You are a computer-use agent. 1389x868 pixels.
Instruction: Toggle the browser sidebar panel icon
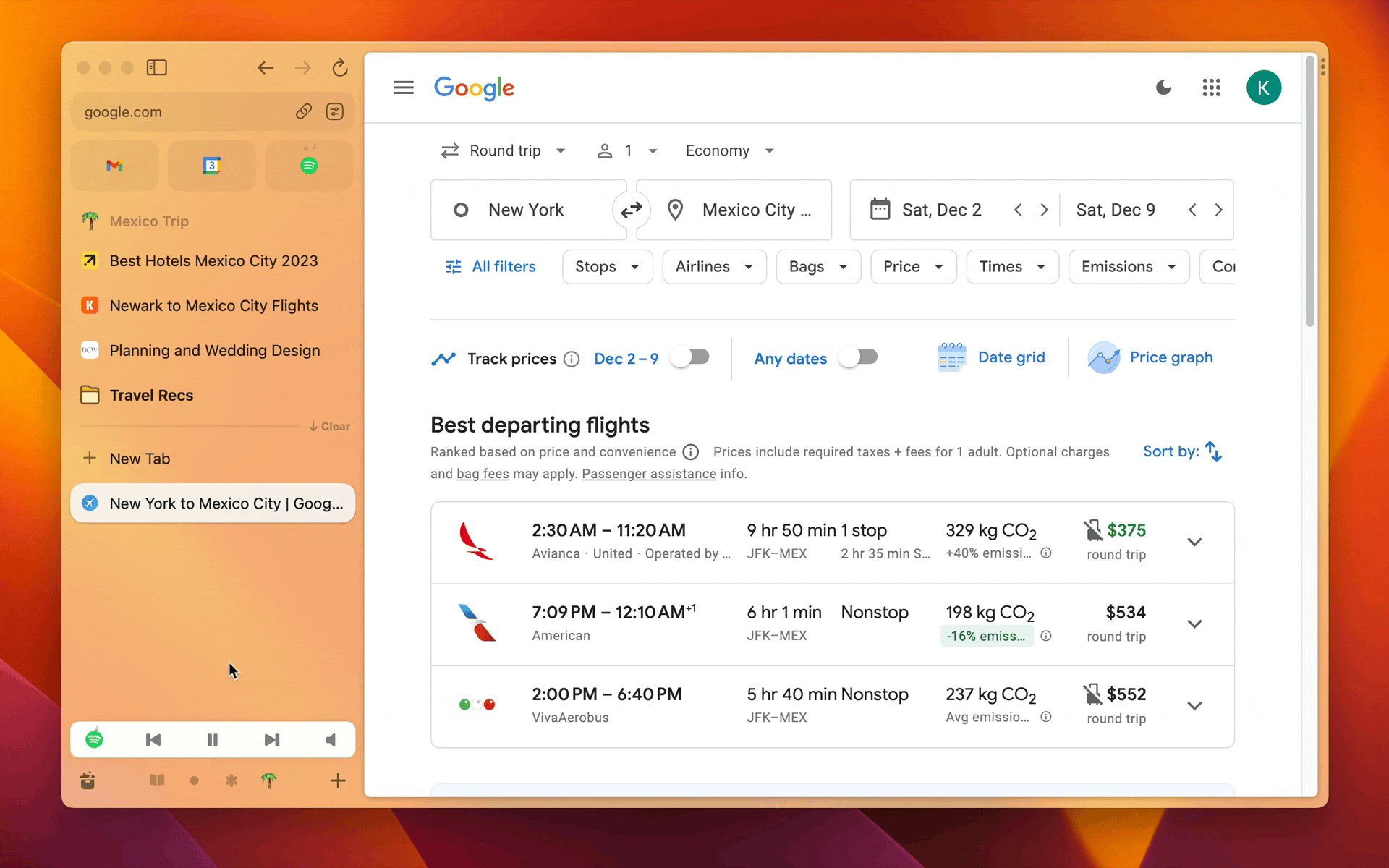tap(156, 68)
